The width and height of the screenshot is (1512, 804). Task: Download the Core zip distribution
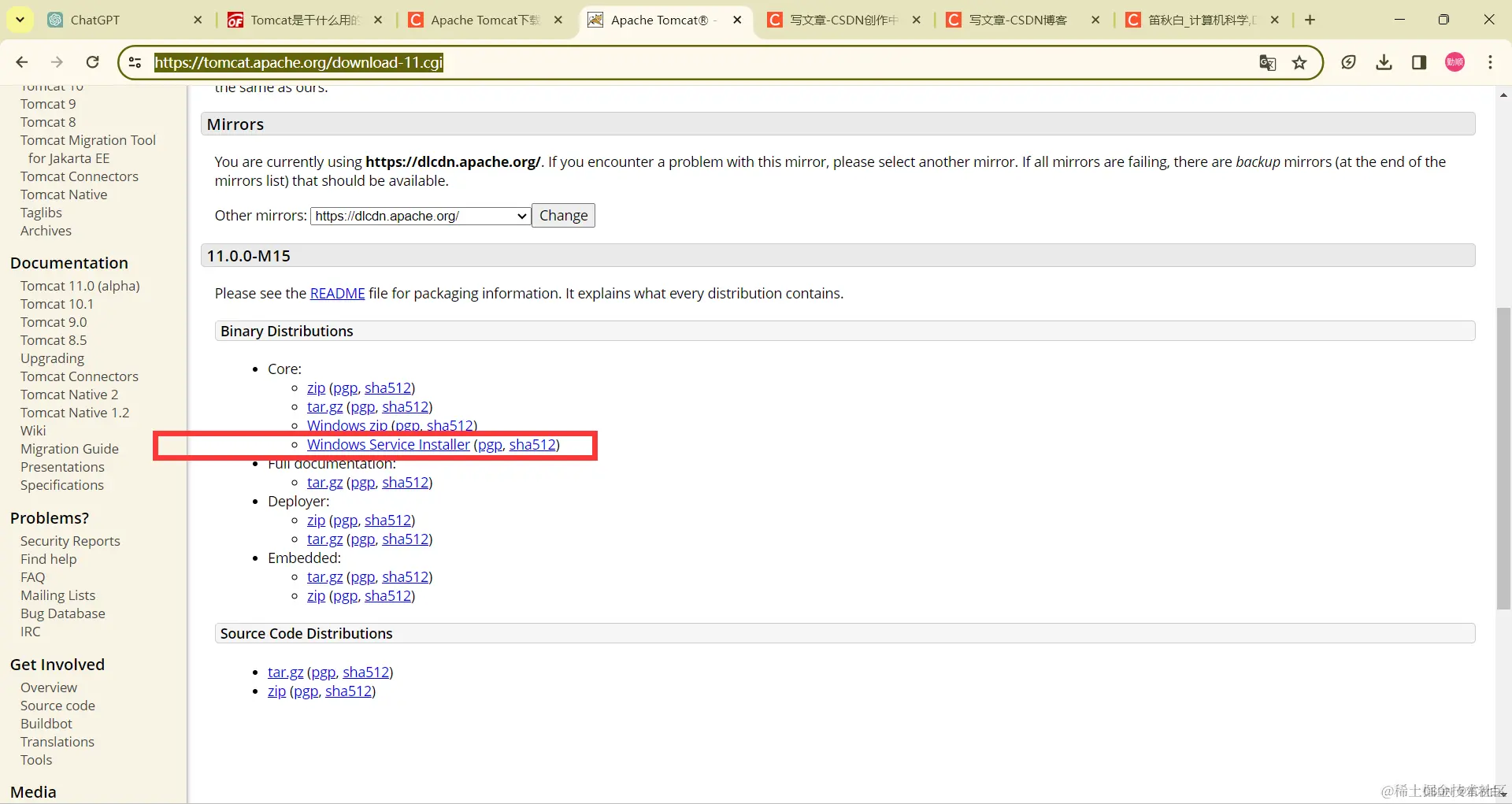point(316,388)
